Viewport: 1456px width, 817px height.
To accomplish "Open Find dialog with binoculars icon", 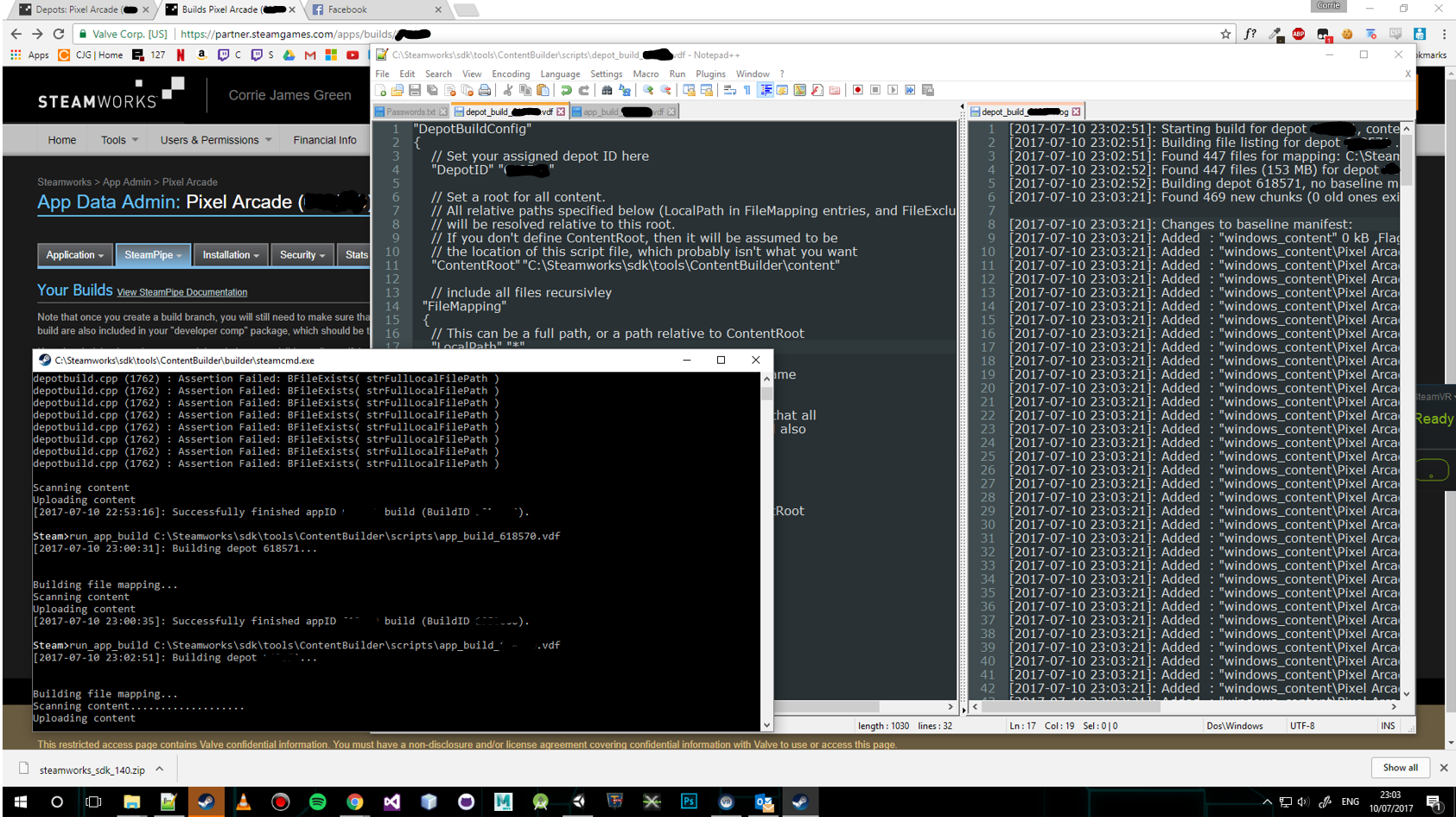I will pos(607,90).
